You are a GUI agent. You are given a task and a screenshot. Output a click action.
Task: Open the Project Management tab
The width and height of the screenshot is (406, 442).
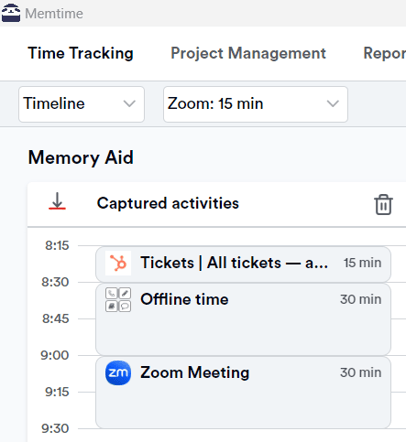click(x=248, y=53)
